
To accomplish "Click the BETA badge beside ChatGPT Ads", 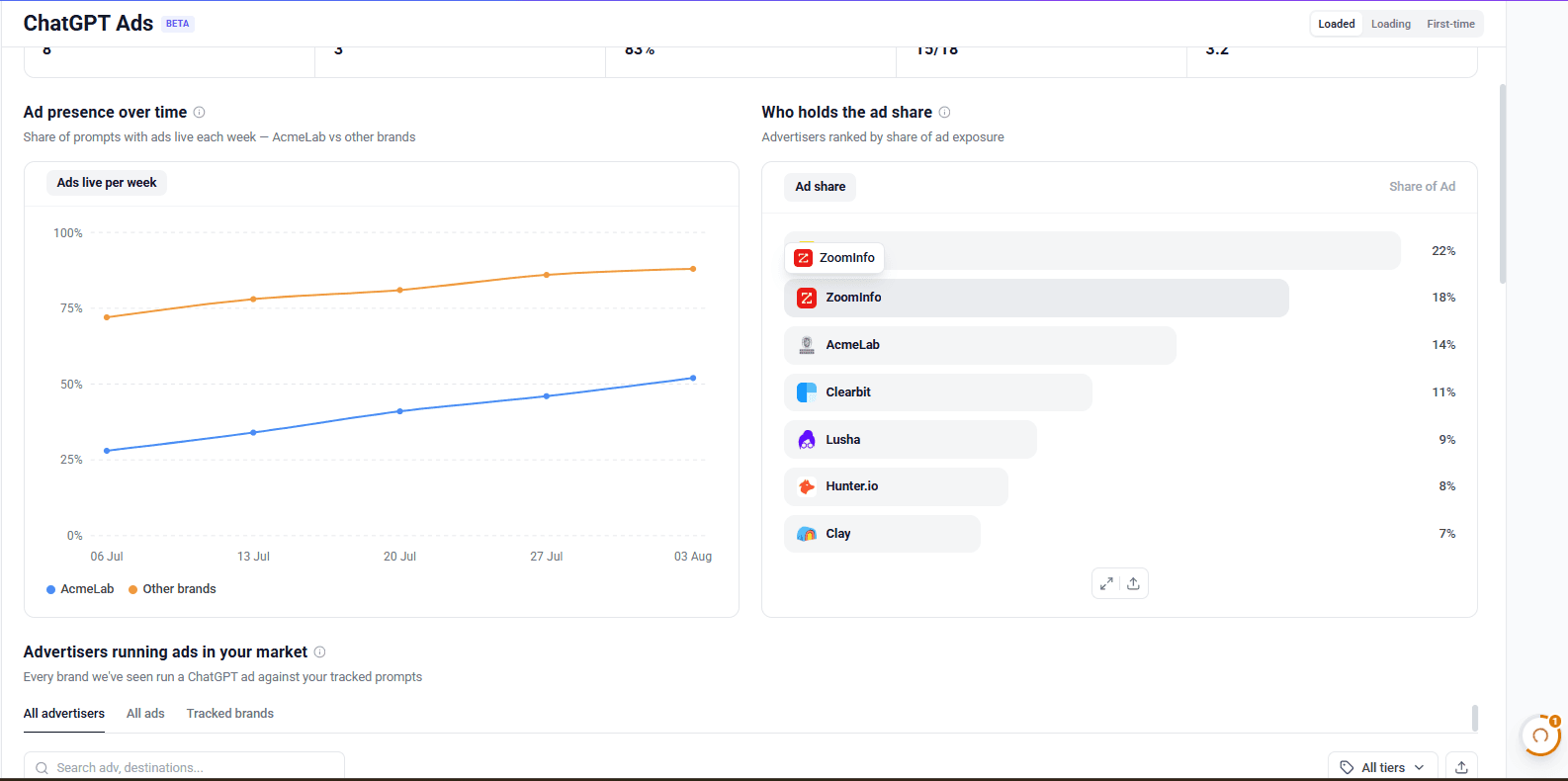I will (178, 24).
